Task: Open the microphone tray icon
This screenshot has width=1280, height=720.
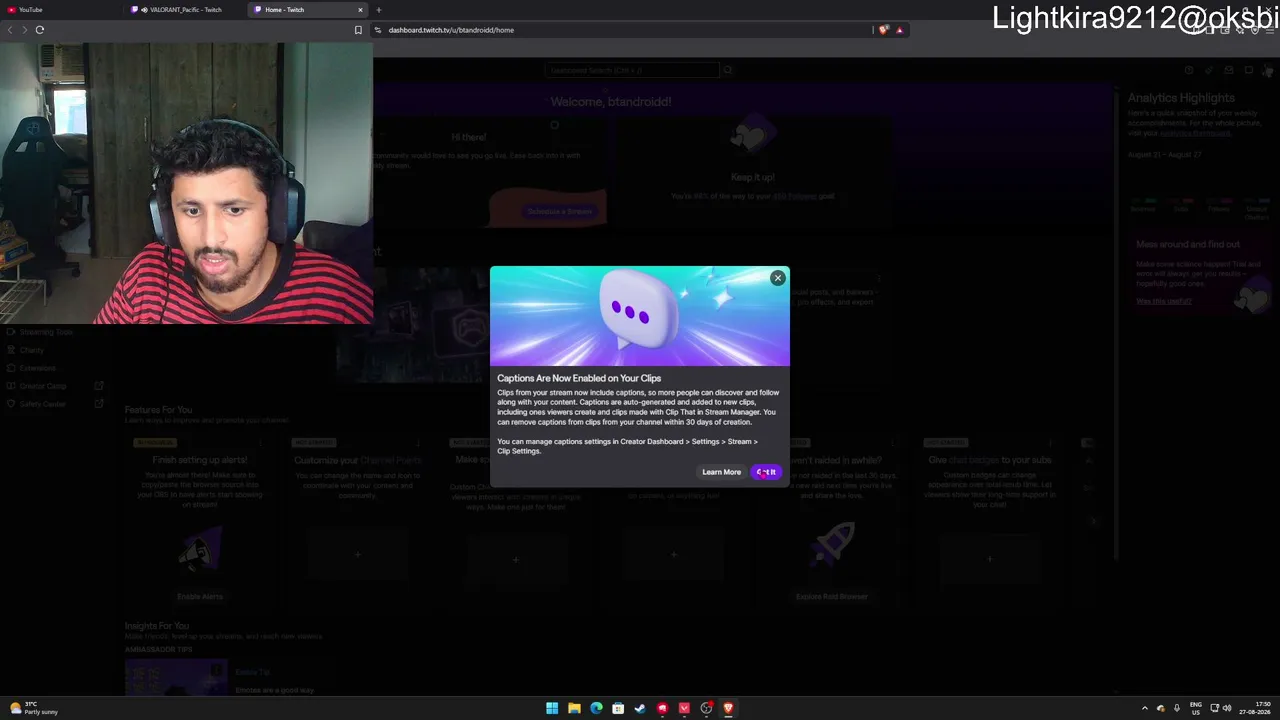Action: [x=1176, y=708]
